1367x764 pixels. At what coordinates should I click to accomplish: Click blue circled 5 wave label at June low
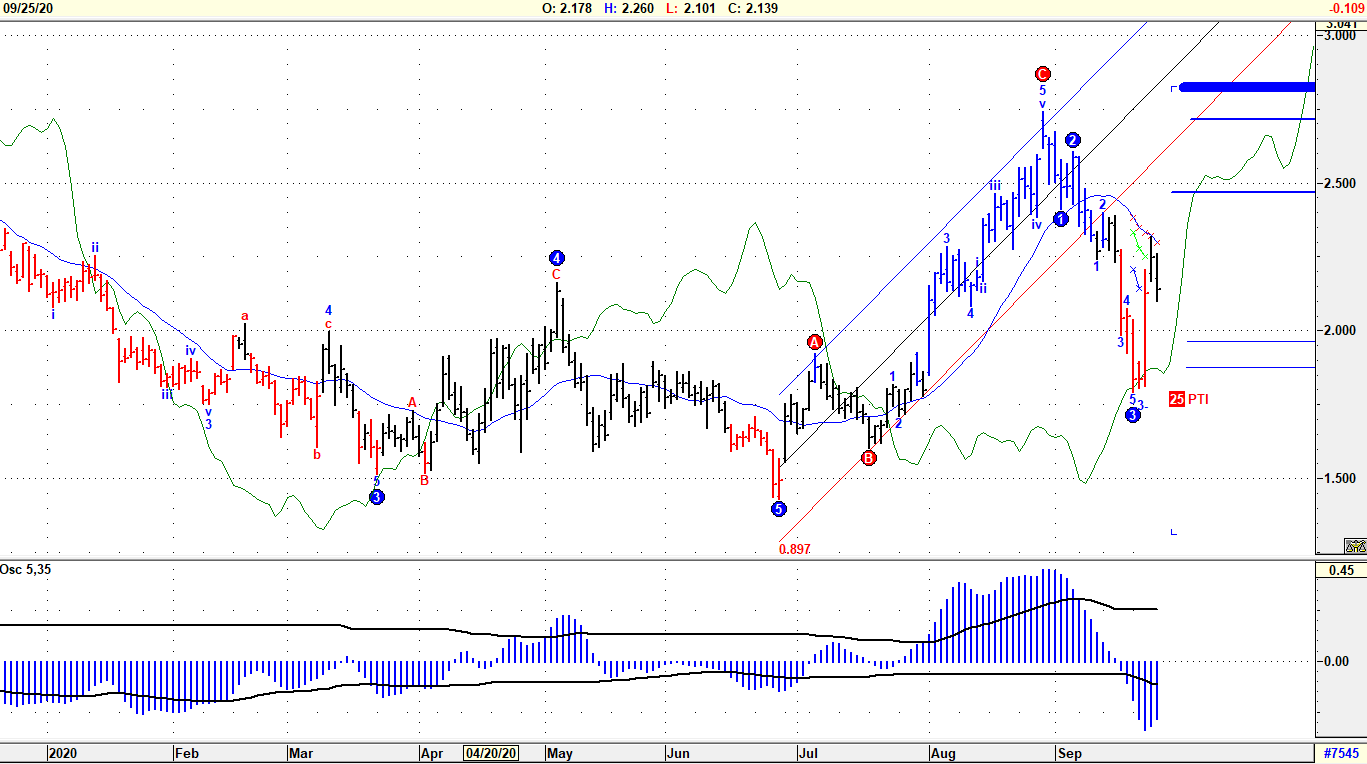coord(778,509)
